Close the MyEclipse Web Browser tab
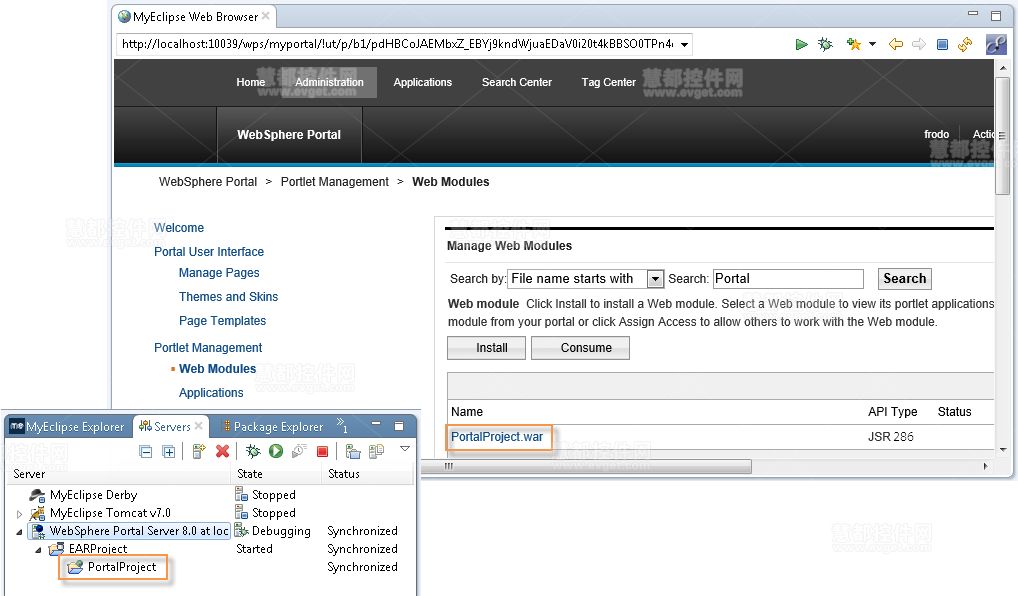The width and height of the screenshot is (1018, 596). pyautogui.click(x=266, y=16)
